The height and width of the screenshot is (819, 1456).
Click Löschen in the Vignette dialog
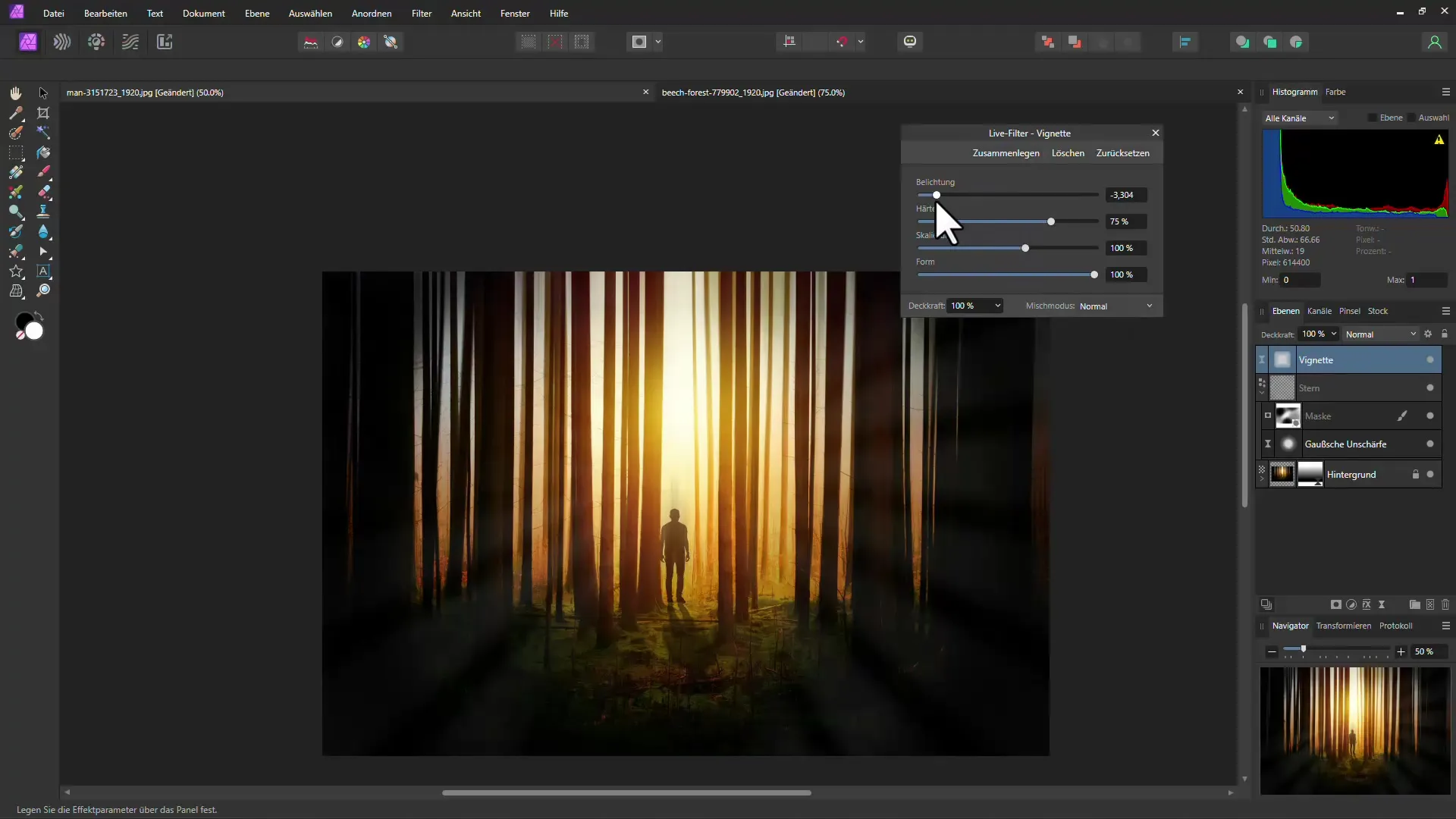pos(1068,153)
